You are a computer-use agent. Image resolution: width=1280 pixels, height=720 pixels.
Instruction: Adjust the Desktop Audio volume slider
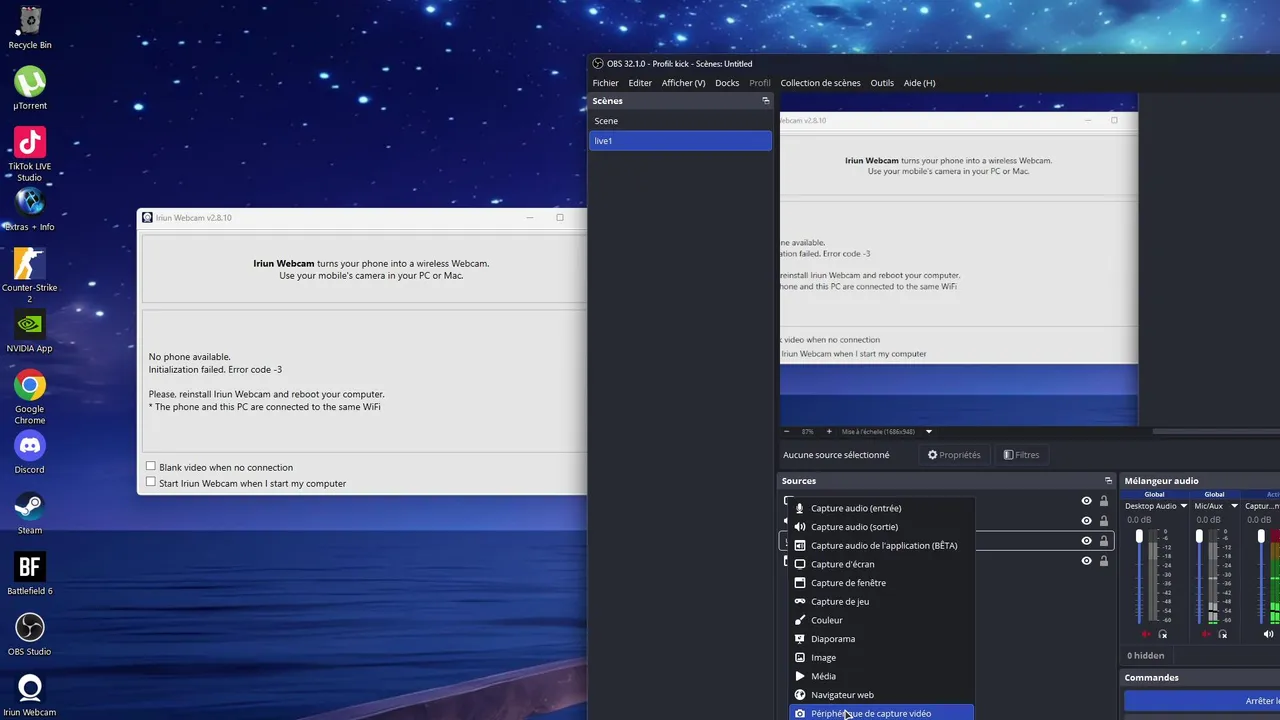pyautogui.click(x=1139, y=575)
